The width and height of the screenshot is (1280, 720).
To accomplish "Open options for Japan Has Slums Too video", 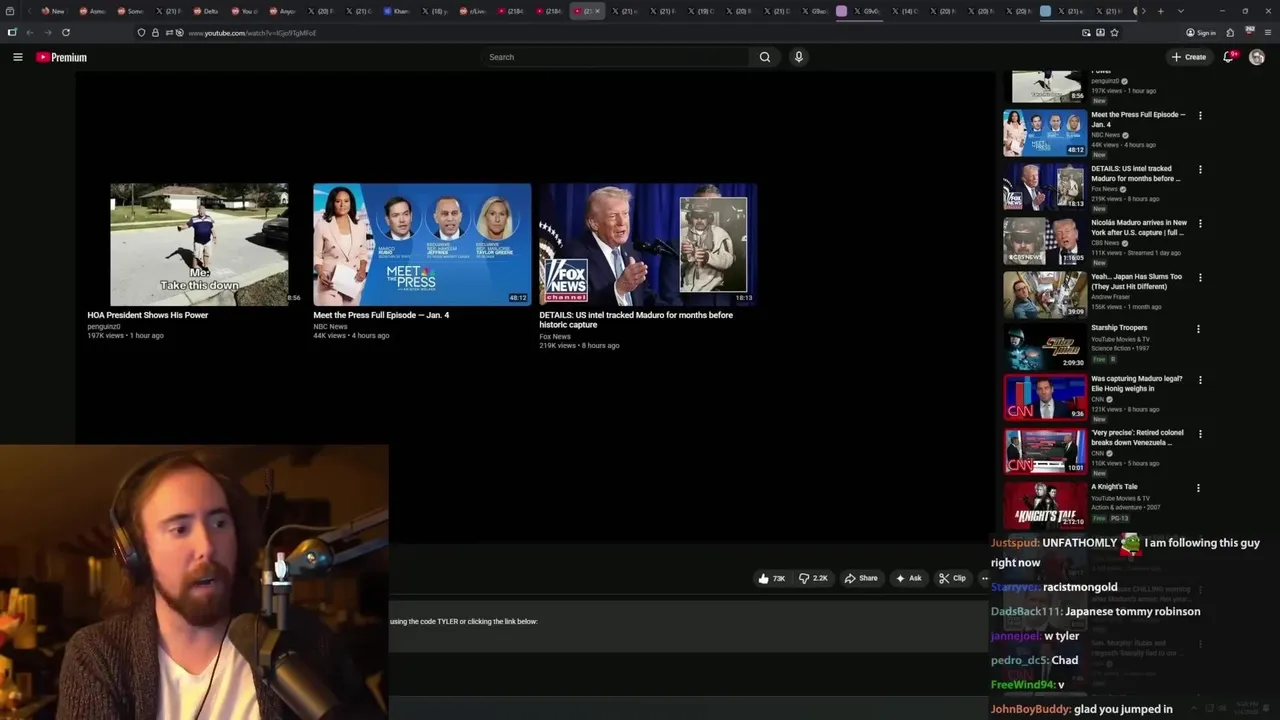I will [1200, 277].
